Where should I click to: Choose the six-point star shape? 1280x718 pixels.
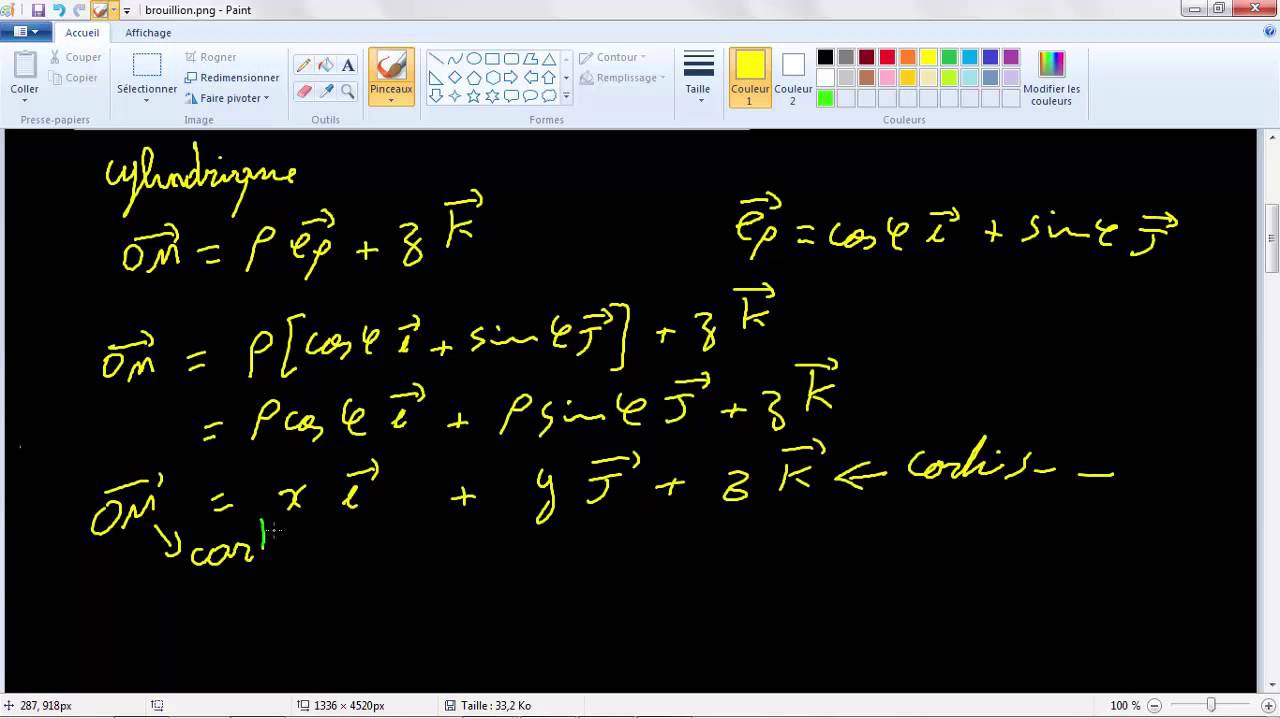492,96
